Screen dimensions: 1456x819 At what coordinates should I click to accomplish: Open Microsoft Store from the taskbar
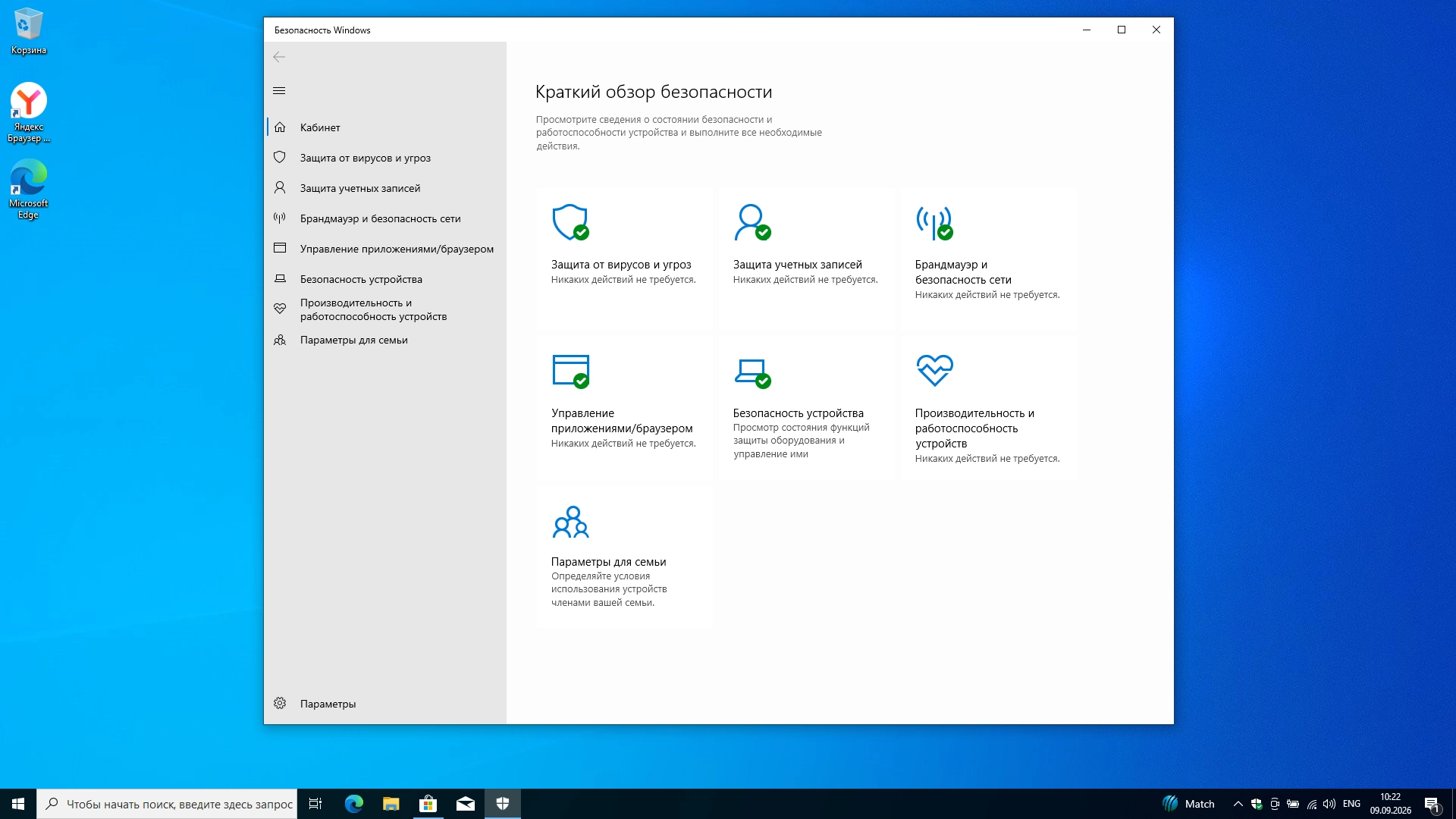pyautogui.click(x=428, y=804)
